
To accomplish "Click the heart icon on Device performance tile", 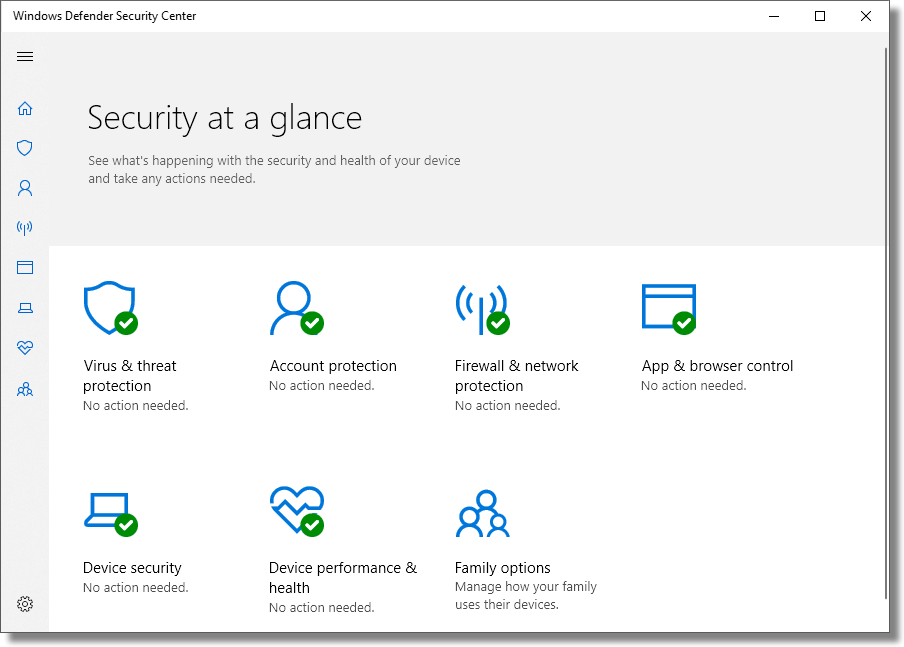I will [x=296, y=509].
